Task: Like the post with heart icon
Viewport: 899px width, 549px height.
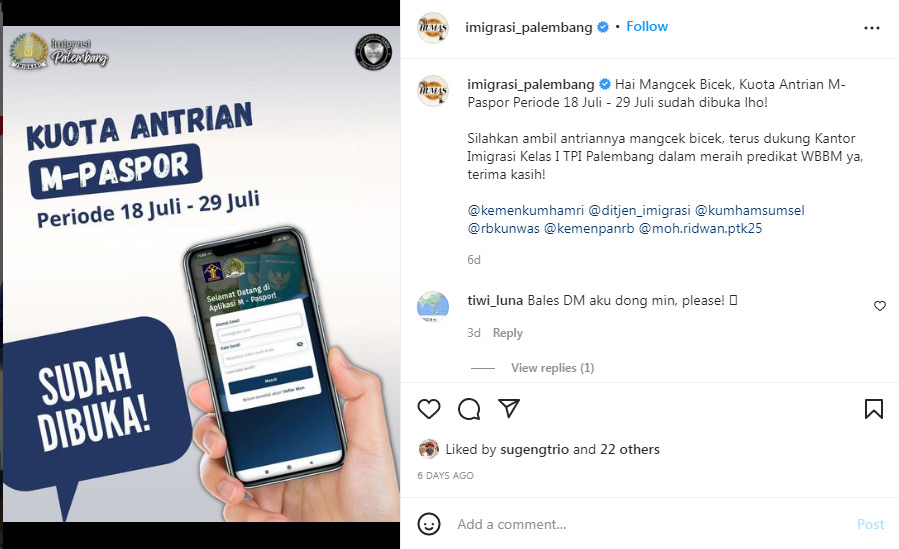Action: [429, 409]
